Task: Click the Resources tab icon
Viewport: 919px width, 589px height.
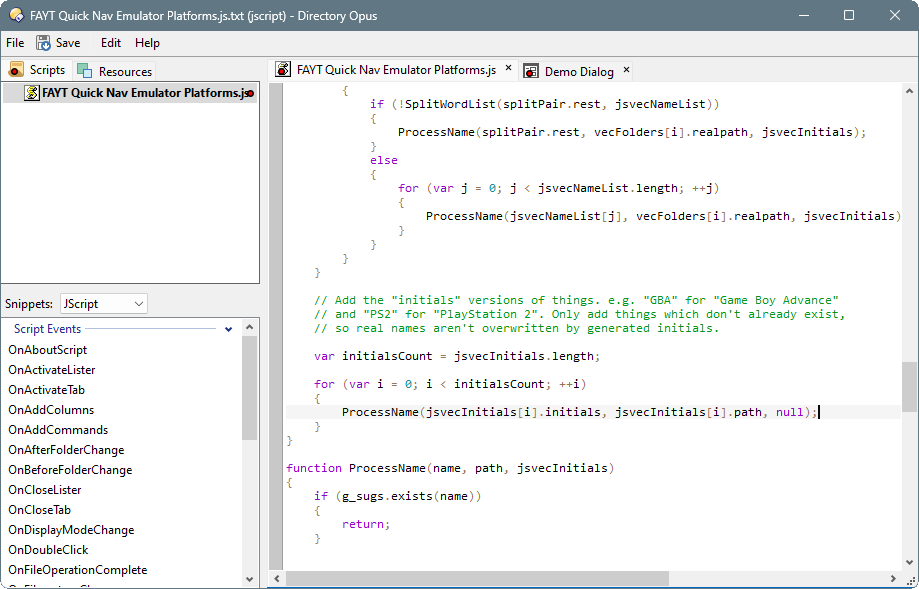Action: (84, 71)
